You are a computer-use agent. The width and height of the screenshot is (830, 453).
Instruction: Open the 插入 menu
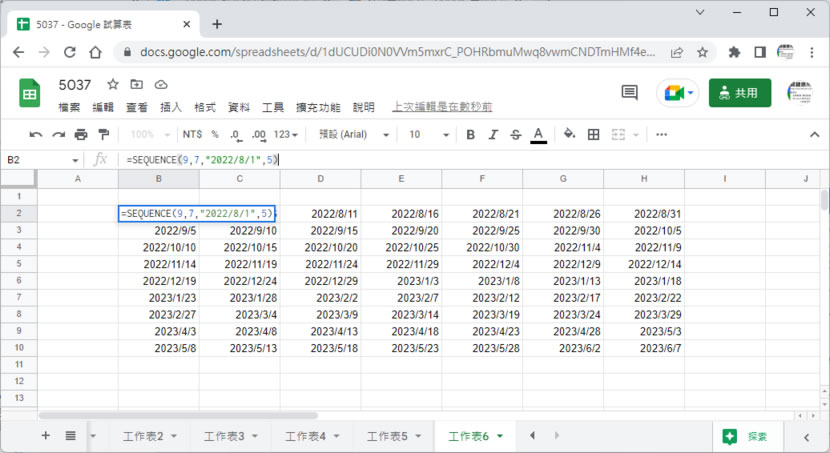(x=170, y=107)
